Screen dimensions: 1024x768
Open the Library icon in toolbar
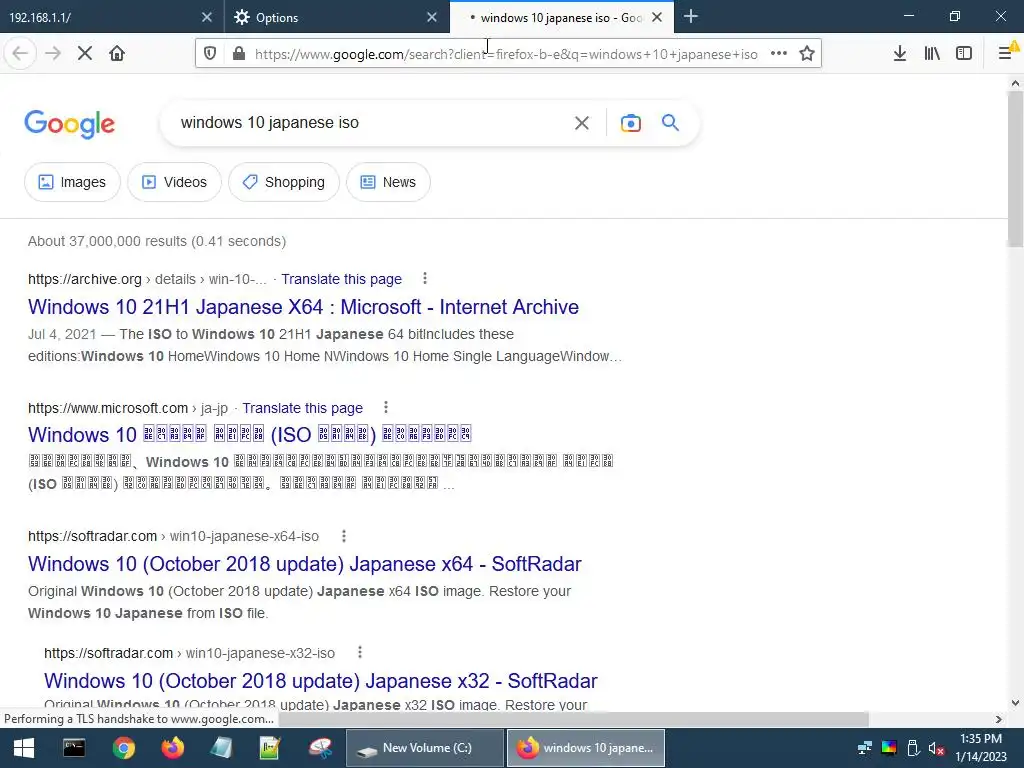(932, 54)
